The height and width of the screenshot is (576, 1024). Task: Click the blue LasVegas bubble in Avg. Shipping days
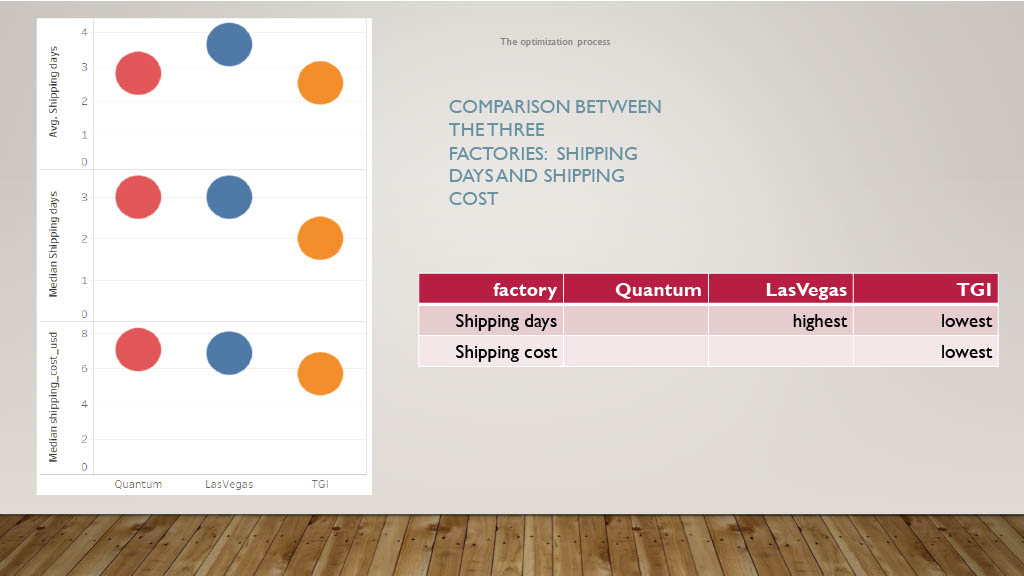(229, 44)
